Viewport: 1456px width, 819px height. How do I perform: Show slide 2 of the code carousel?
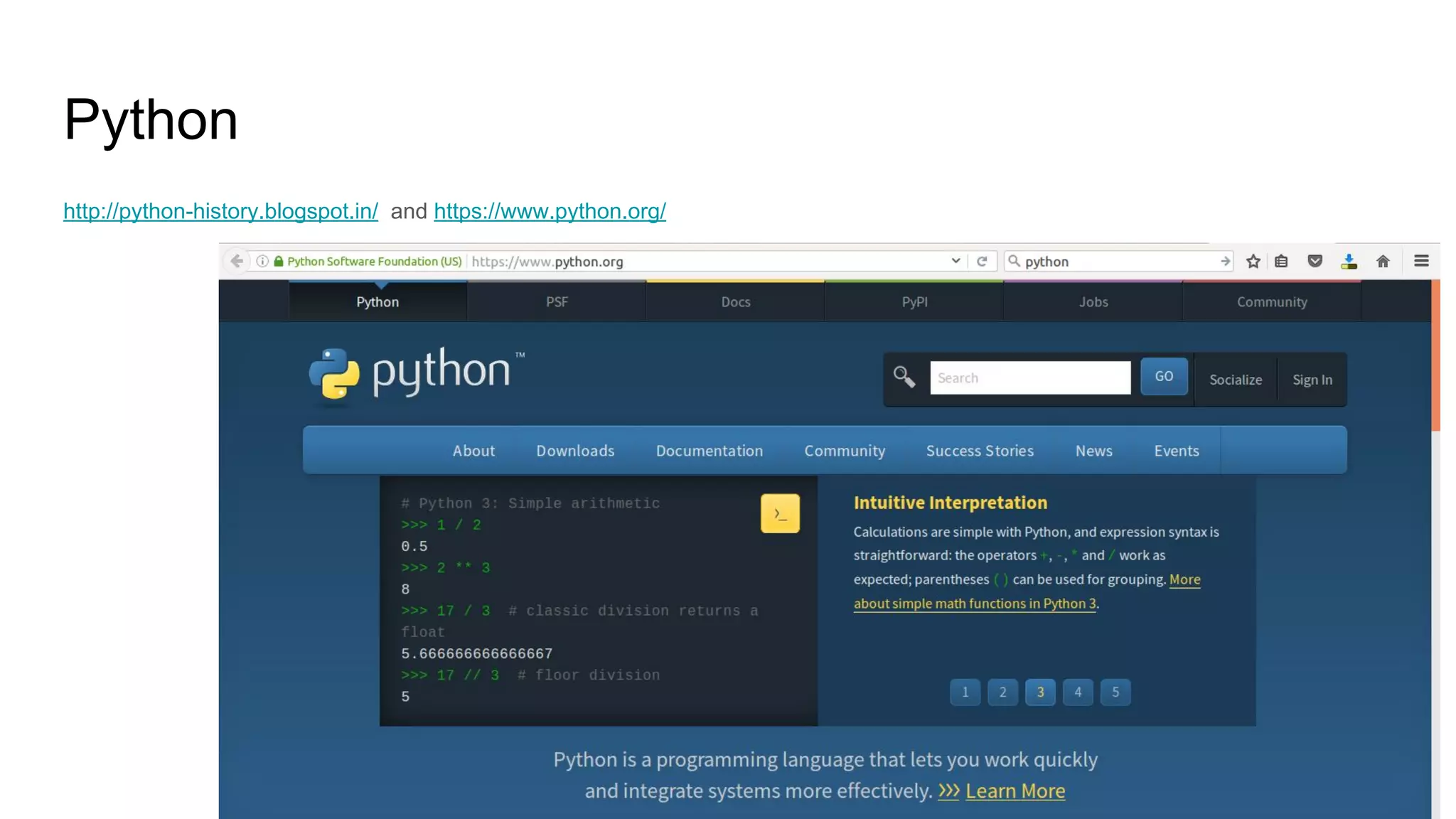coord(1002,692)
